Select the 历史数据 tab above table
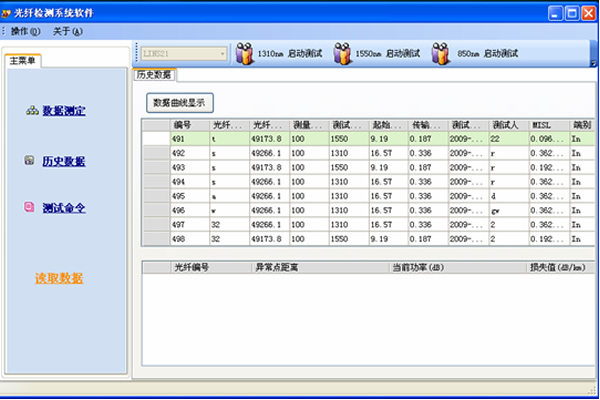This screenshot has width=600, height=400. pos(154,75)
